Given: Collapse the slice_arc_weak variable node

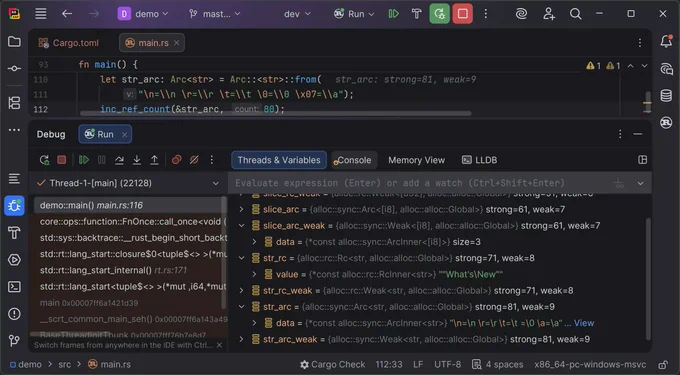Looking at the screenshot, I should (242, 225).
